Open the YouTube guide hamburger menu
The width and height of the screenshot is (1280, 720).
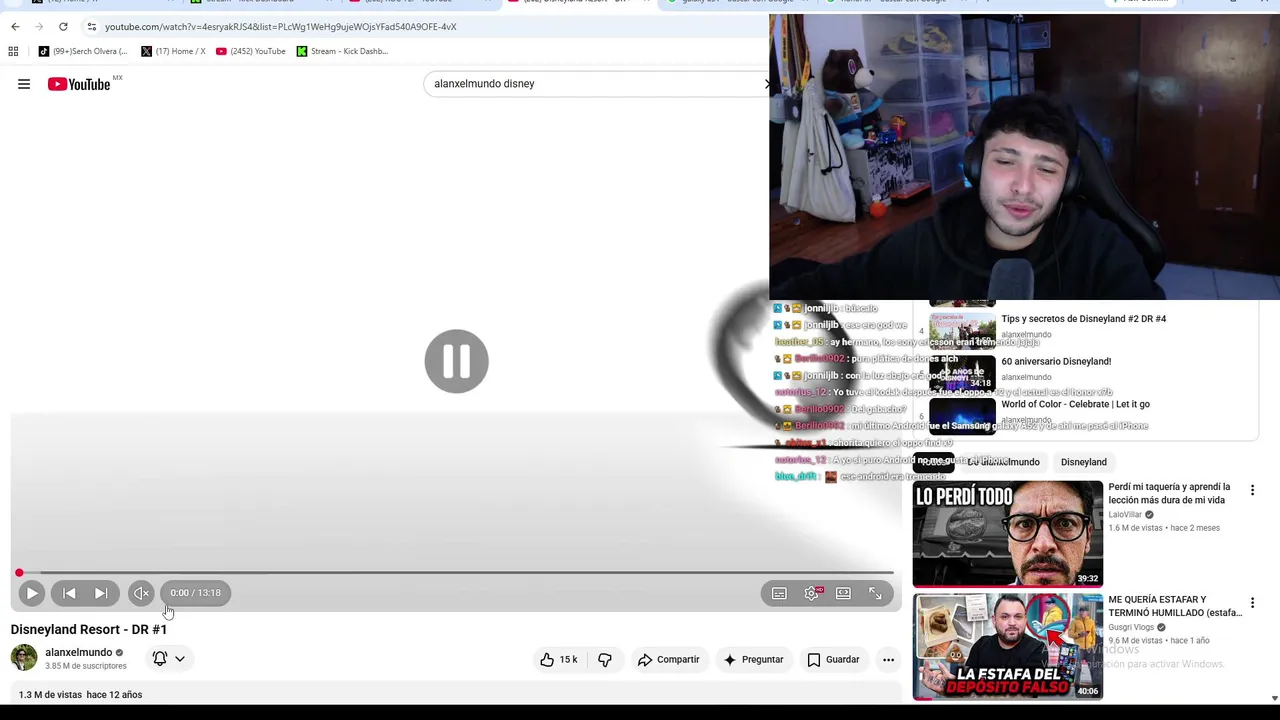[24, 84]
